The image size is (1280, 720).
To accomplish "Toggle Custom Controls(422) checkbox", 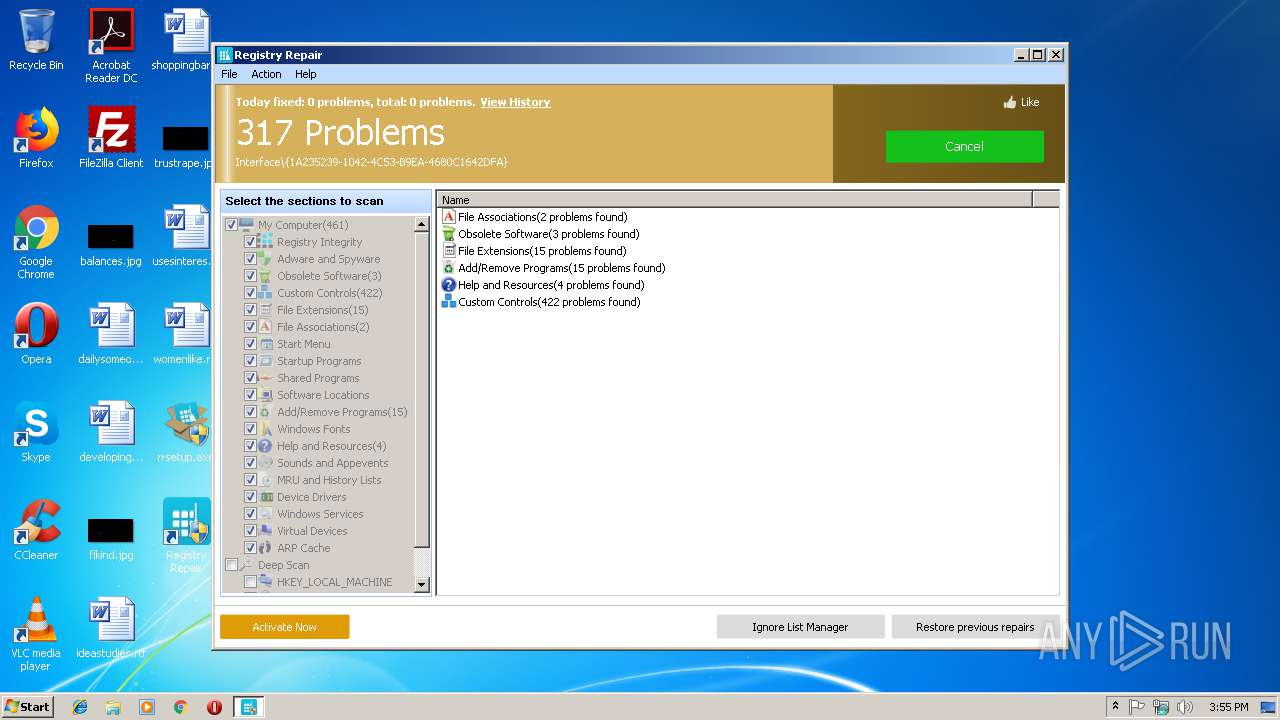I will pos(251,293).
